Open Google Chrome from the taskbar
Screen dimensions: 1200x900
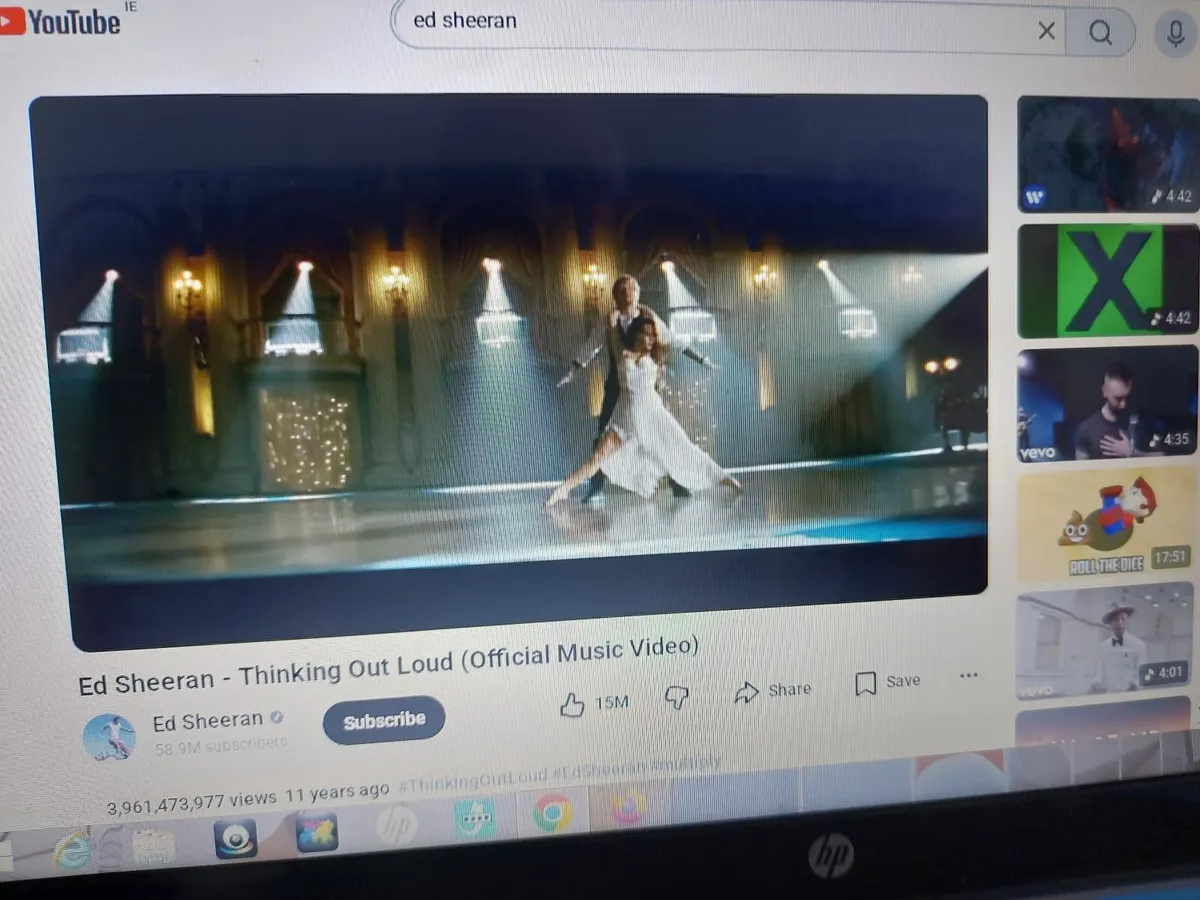pyautogui.click(x=552, y=812)
